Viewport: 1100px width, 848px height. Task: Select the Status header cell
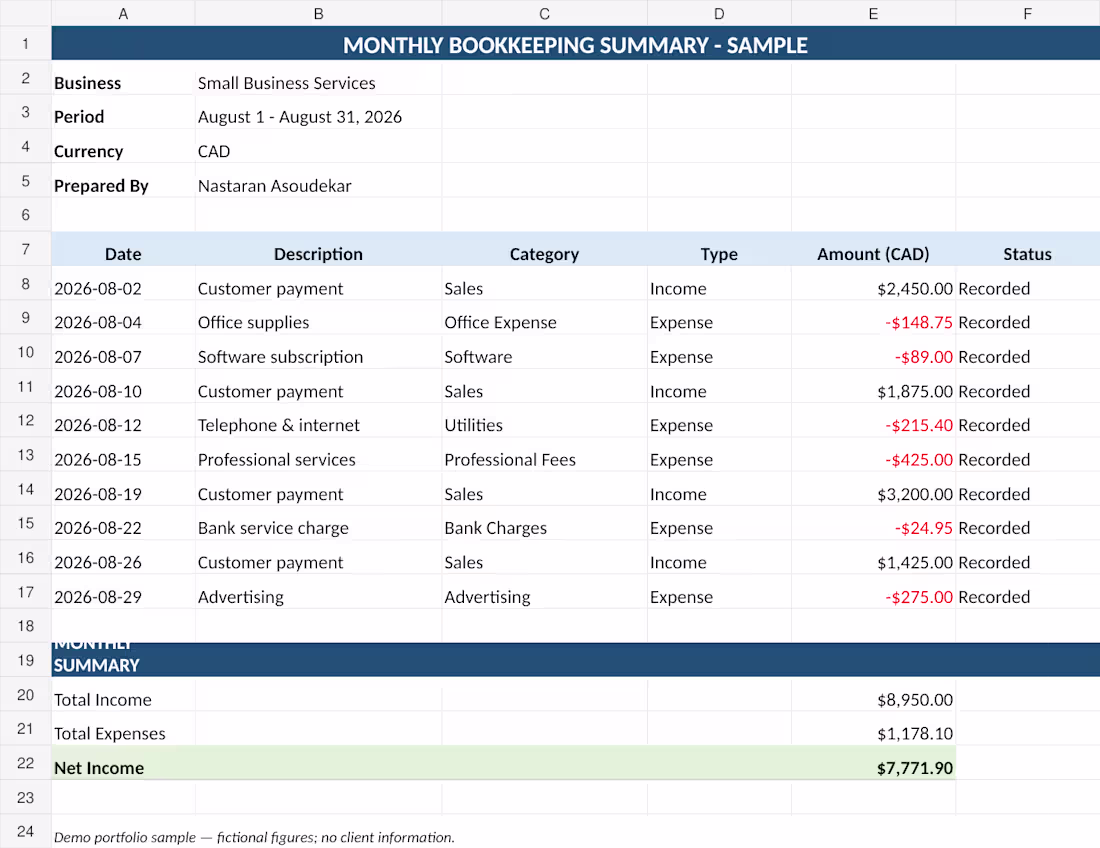pyautogui.click(x=1027, y=254)
